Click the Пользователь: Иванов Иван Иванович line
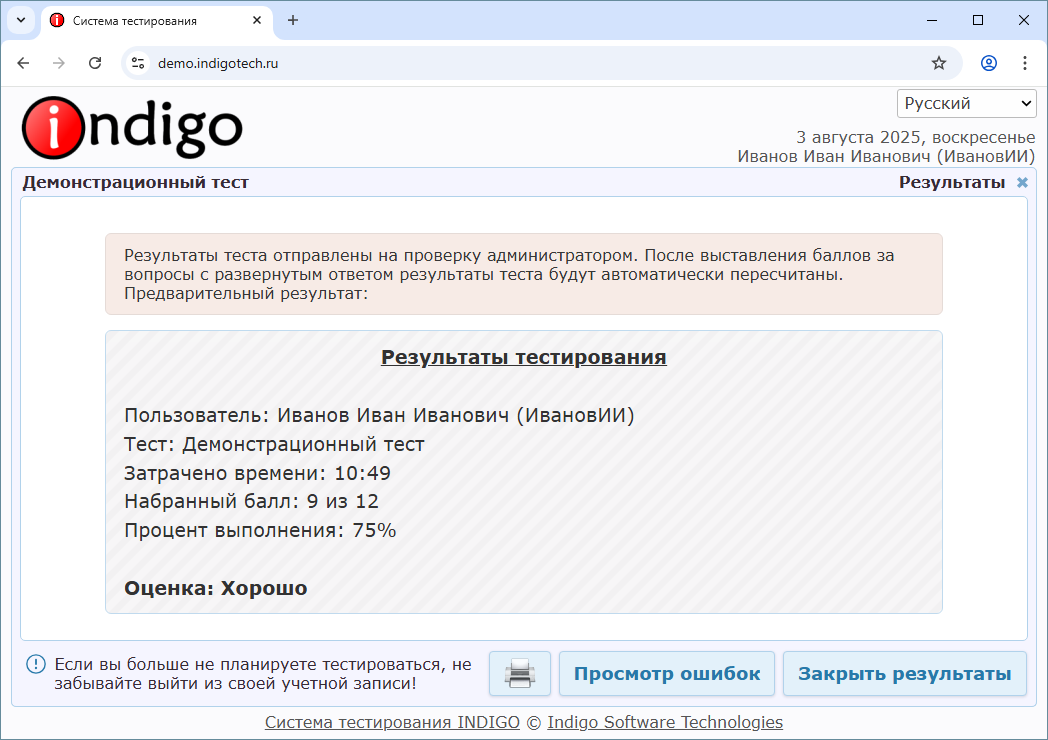The width and height of the screenshot is (1048, 740). pyautogui.click(x=379, y=415)
